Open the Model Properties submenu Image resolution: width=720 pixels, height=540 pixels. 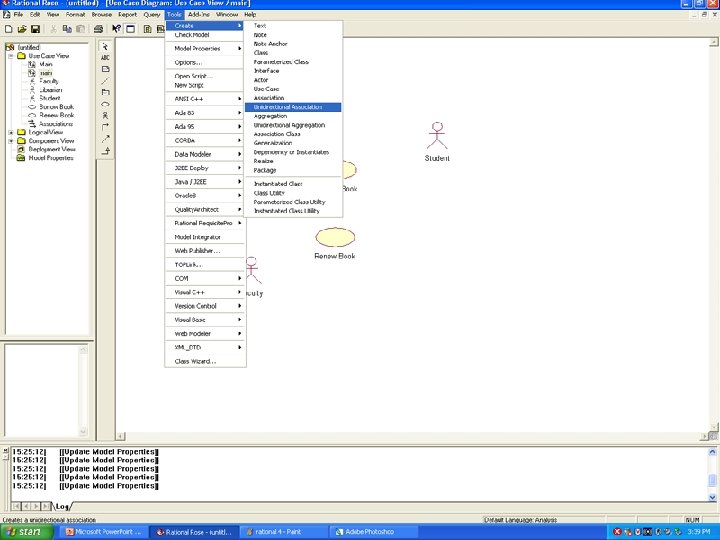point(205,49)
